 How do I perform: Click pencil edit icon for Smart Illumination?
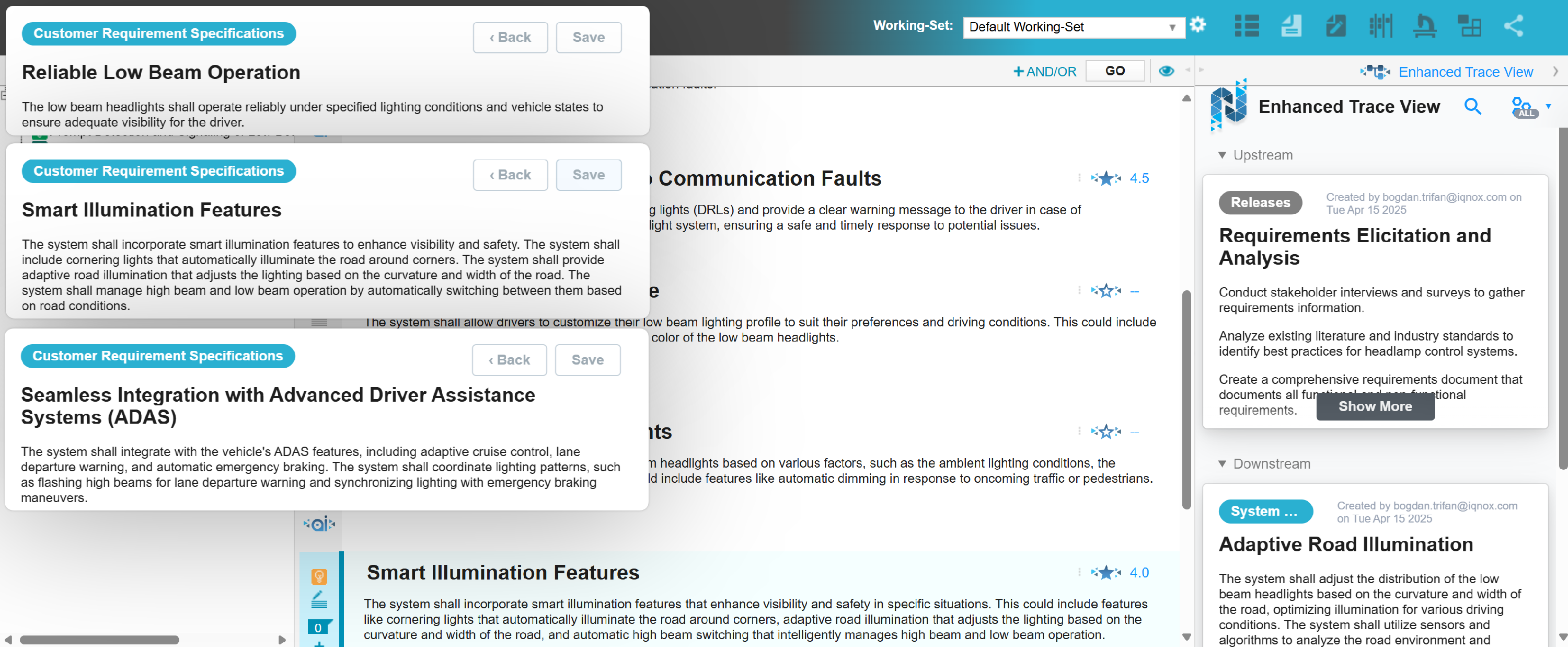tap(319, 599)
